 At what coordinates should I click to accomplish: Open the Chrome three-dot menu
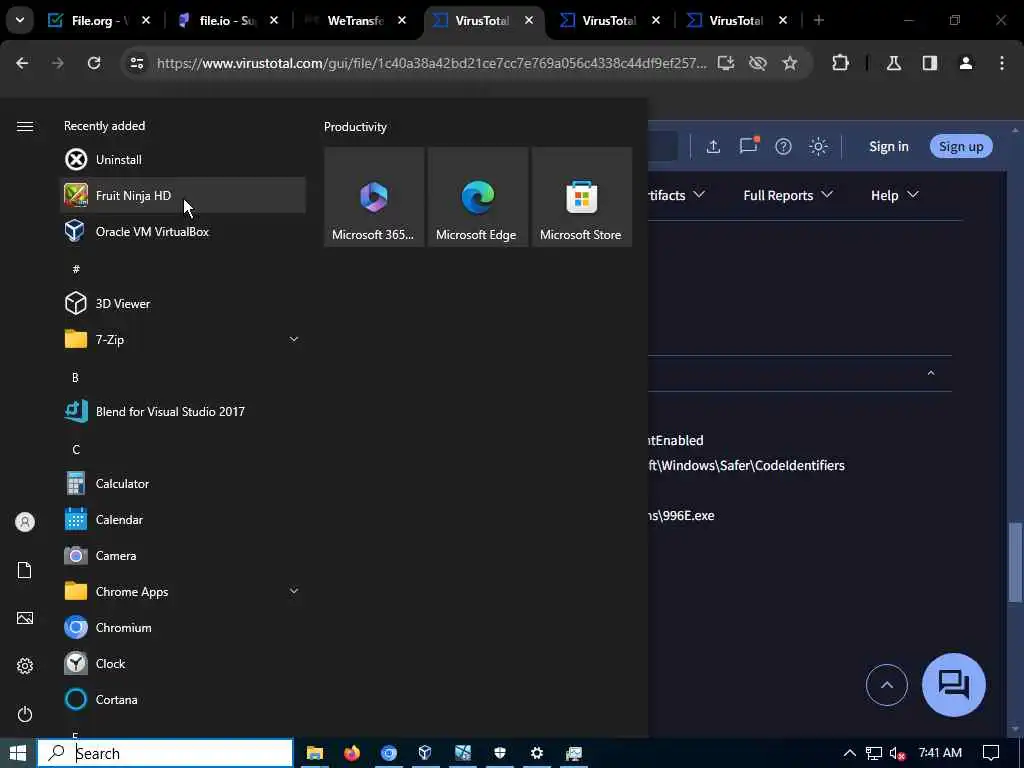pyautogui.click(x=1002, y=63)
